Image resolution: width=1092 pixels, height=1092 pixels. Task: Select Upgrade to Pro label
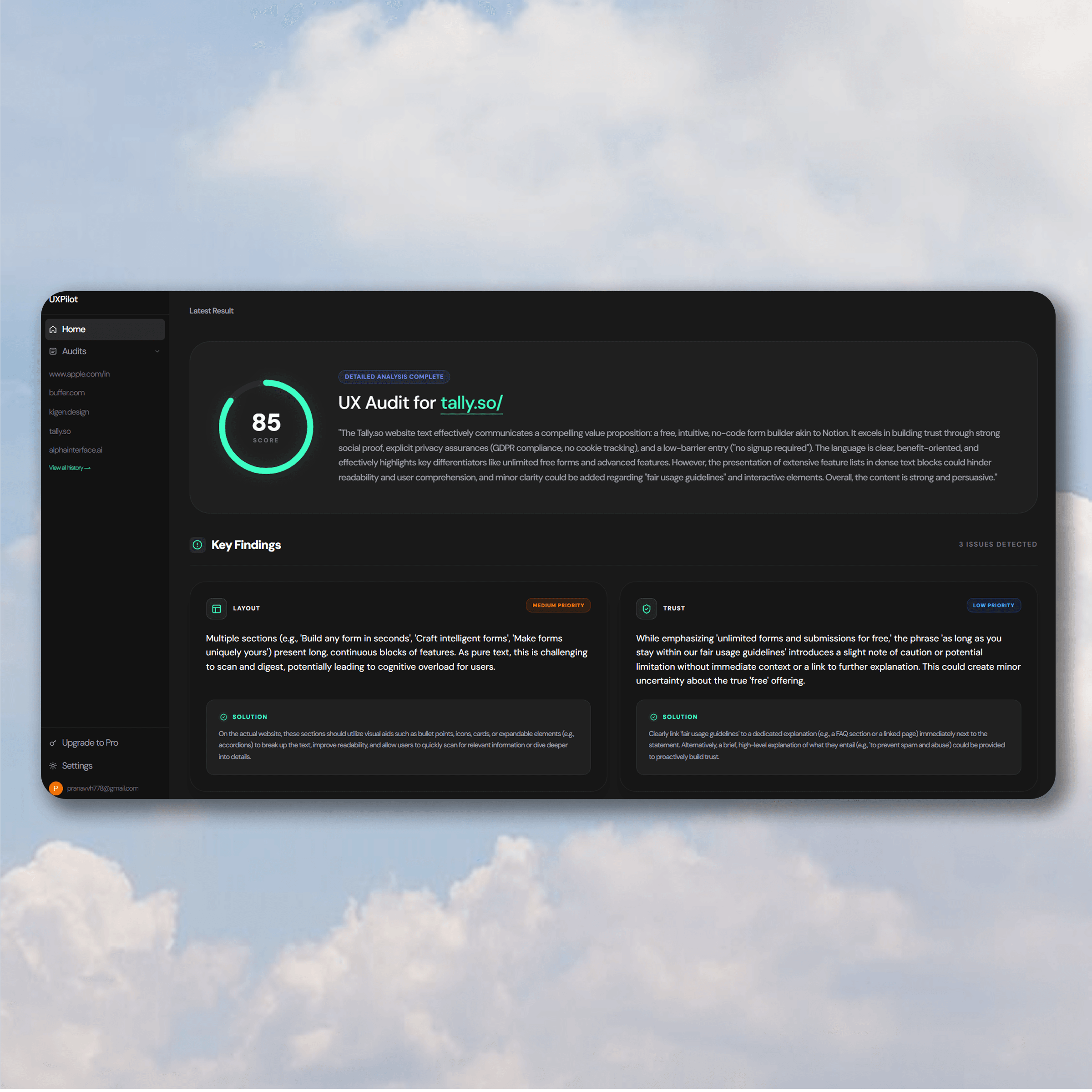click(90, 743)
